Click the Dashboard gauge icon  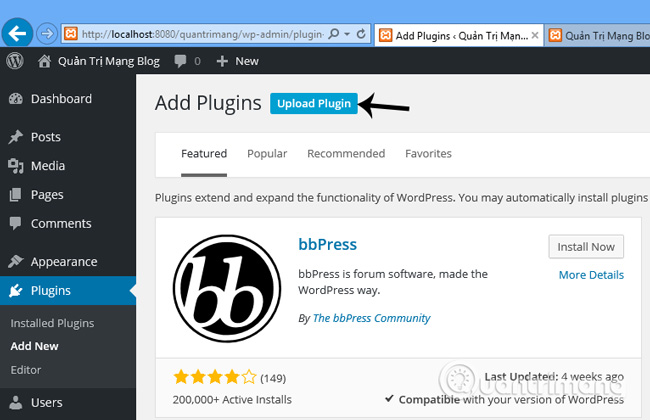pos(16,99)
